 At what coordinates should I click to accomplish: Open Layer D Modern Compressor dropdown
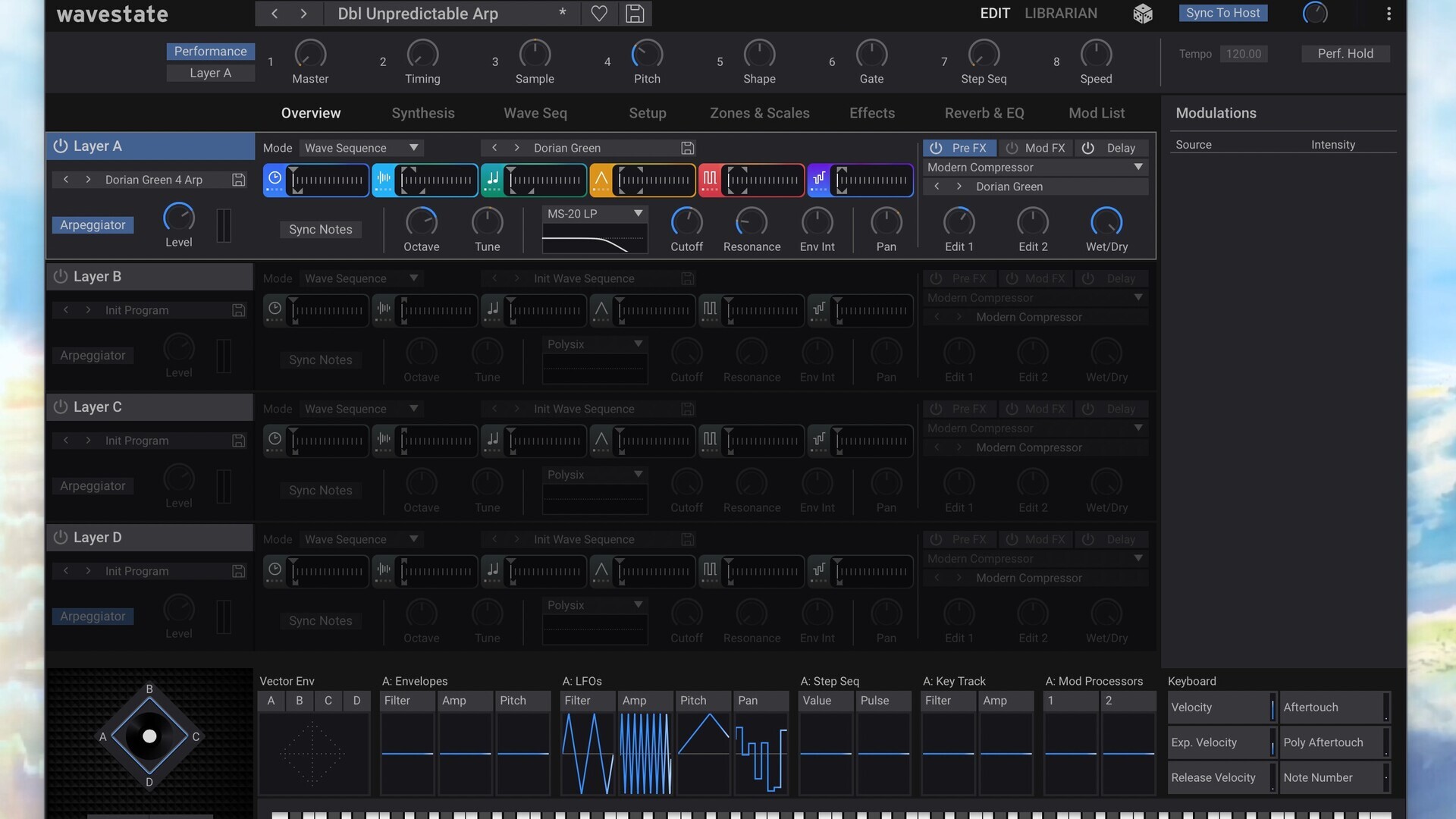point(1035,558)
